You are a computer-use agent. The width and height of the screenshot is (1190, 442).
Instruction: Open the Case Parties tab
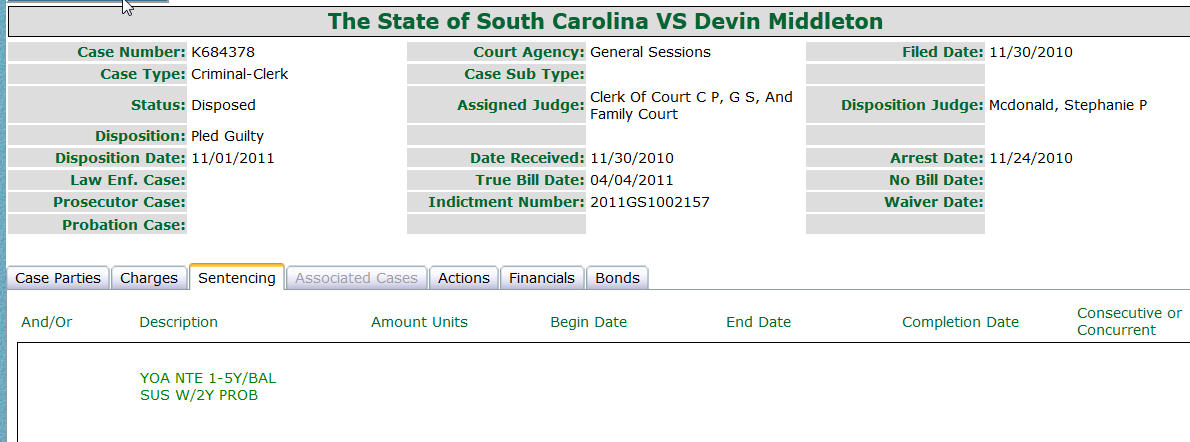[x=58, y=278]
